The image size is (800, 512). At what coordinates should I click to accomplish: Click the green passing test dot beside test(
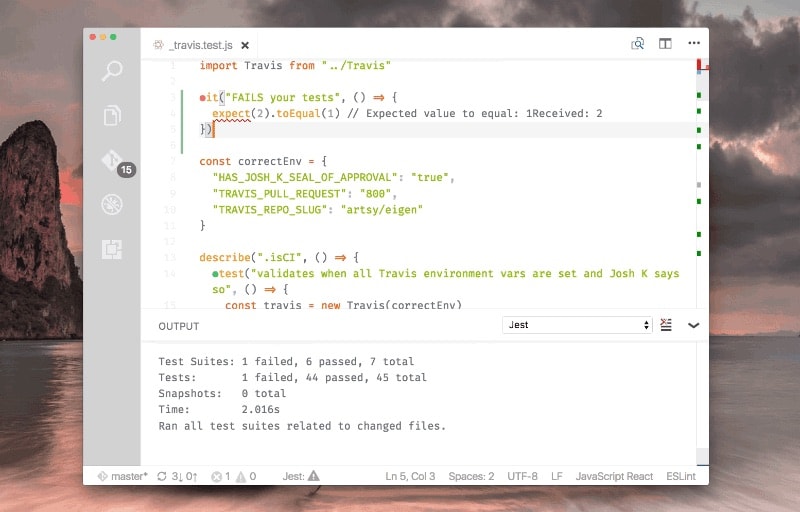click(215, 274)
